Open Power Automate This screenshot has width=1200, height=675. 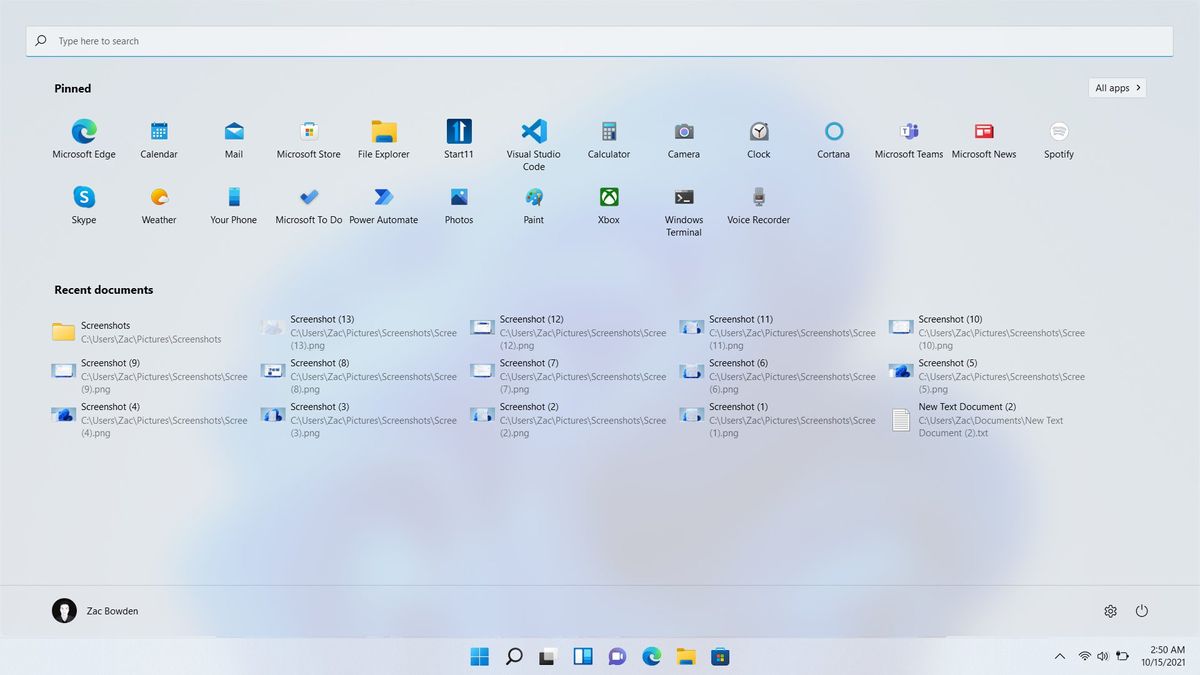tap(383, 198)
